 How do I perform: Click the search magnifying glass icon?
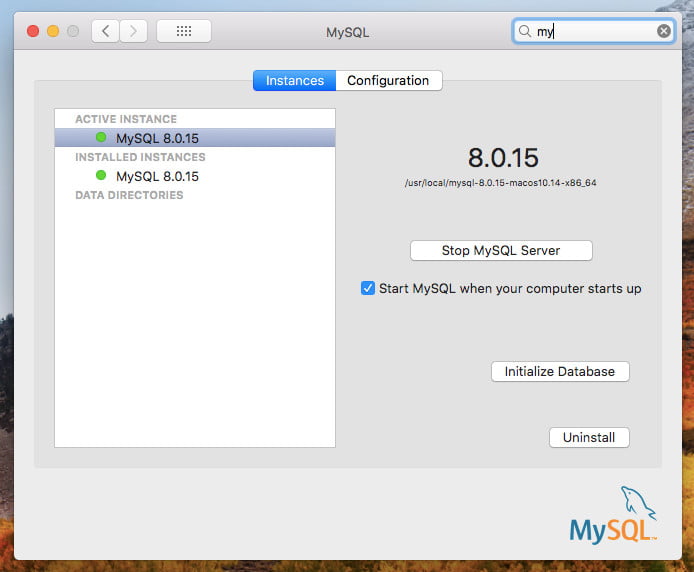pos(524,31)
